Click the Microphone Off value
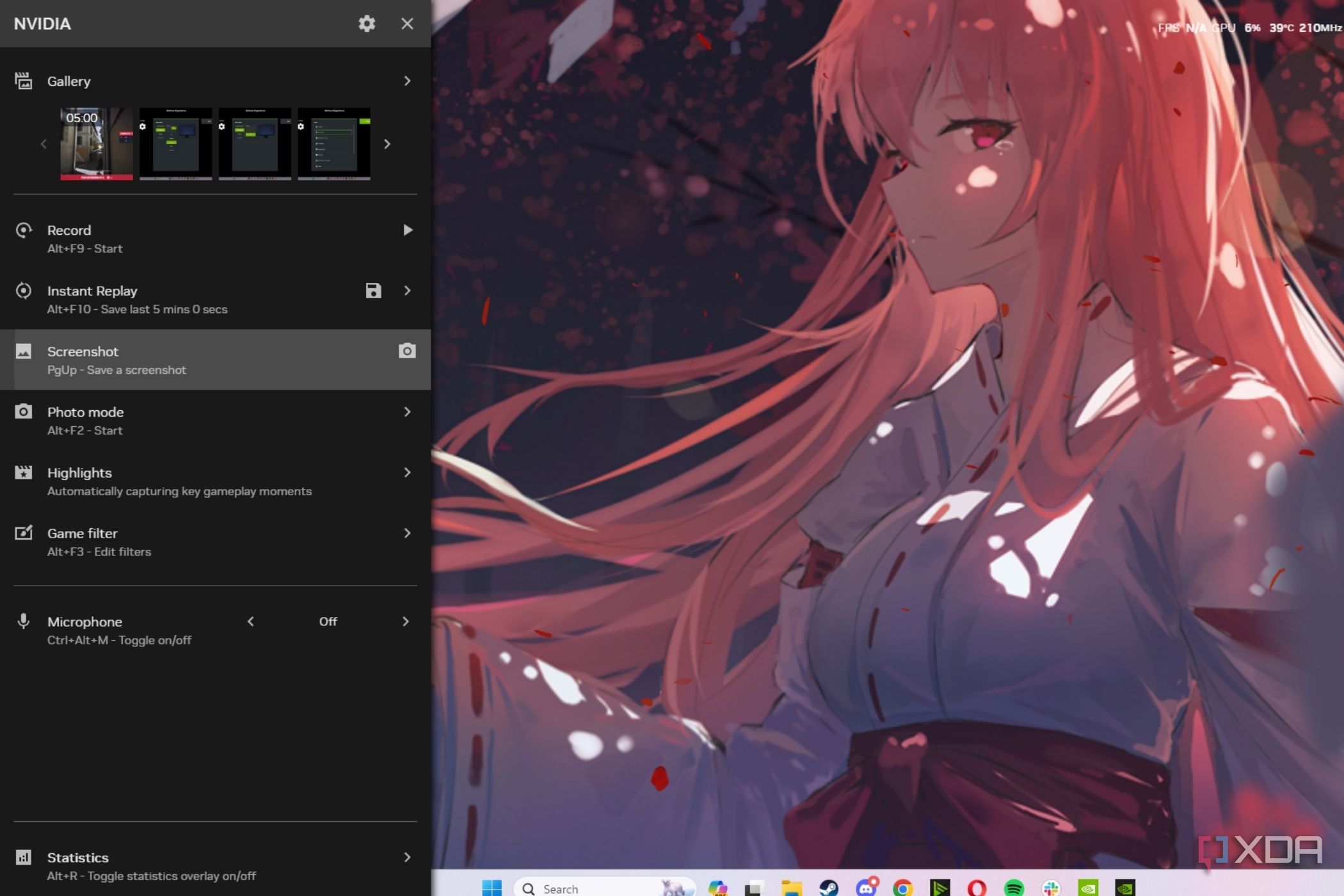This screenshot has height=896, width=1344. (x=328, y=621)
